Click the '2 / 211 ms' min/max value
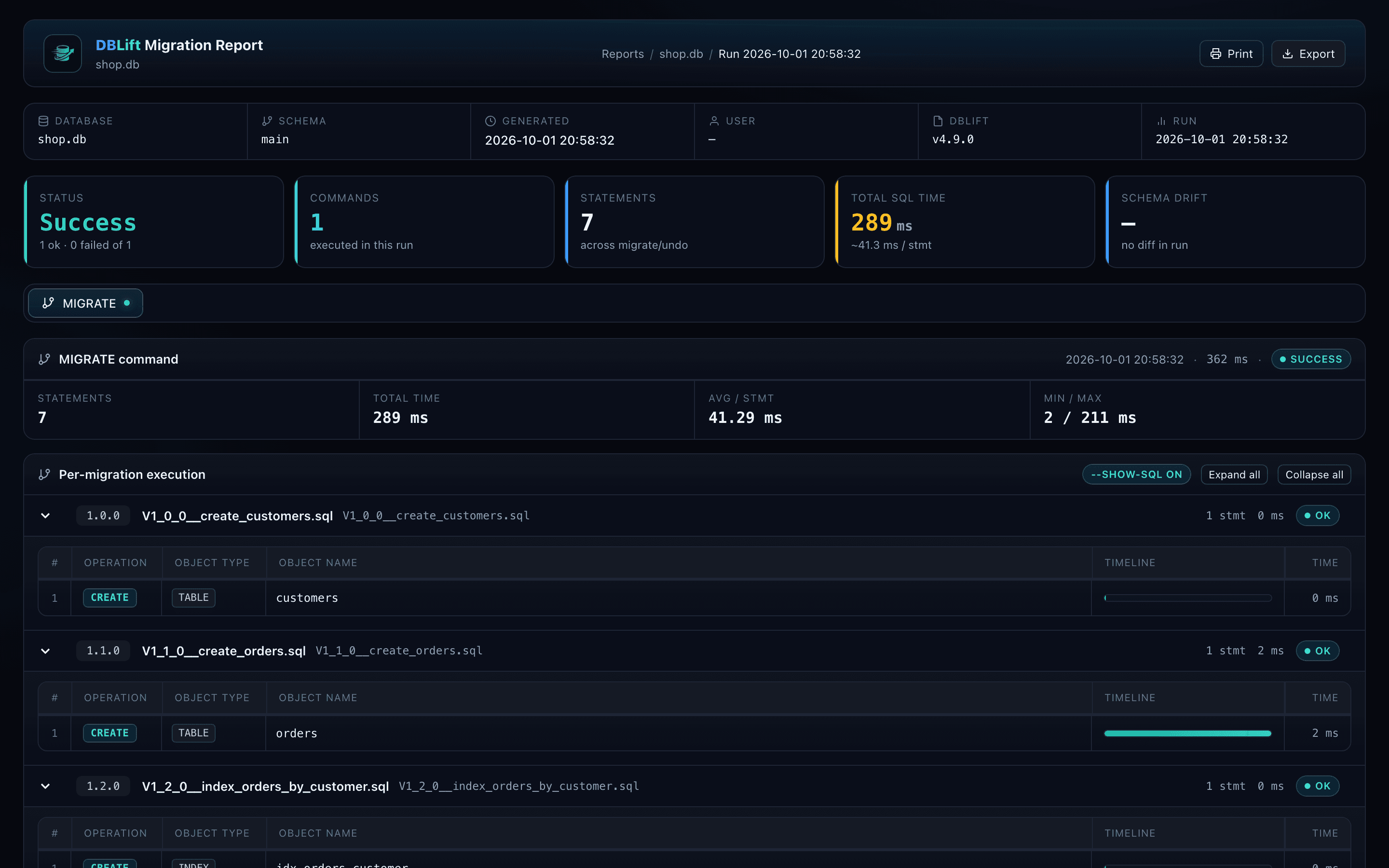The width and height of the screenshot is (1389, 868). tap(1090, 418)
